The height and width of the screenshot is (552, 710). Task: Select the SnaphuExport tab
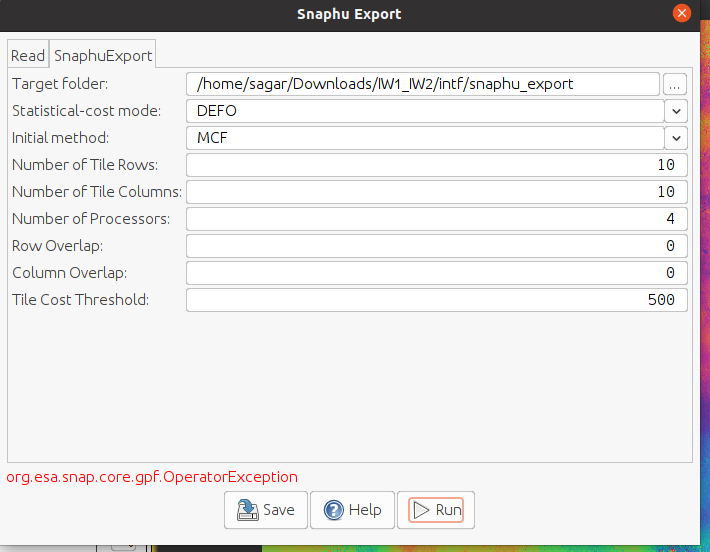[x=102, y=56]
